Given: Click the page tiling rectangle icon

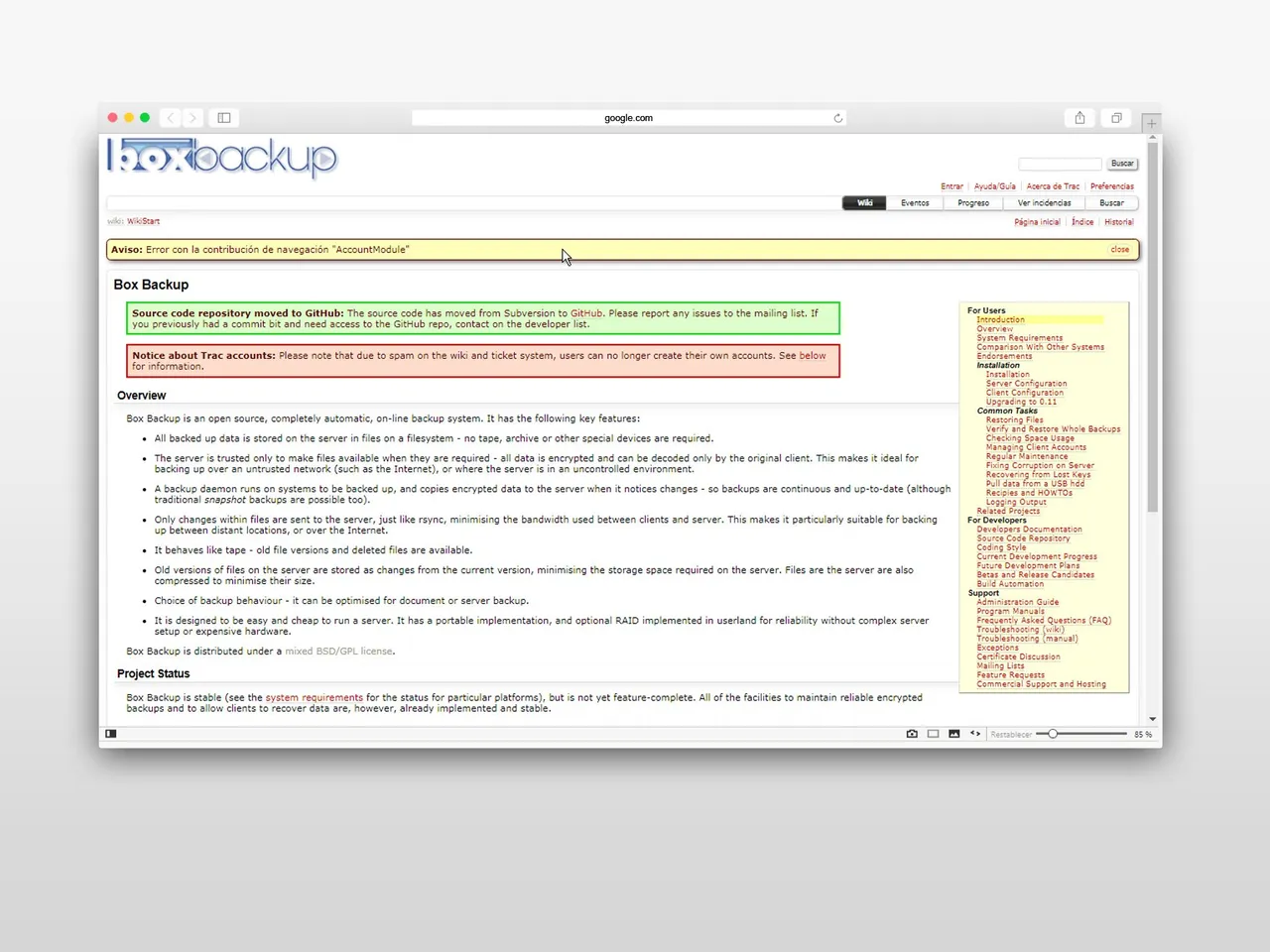Looking at the screenshot, I should click(933, 734).
